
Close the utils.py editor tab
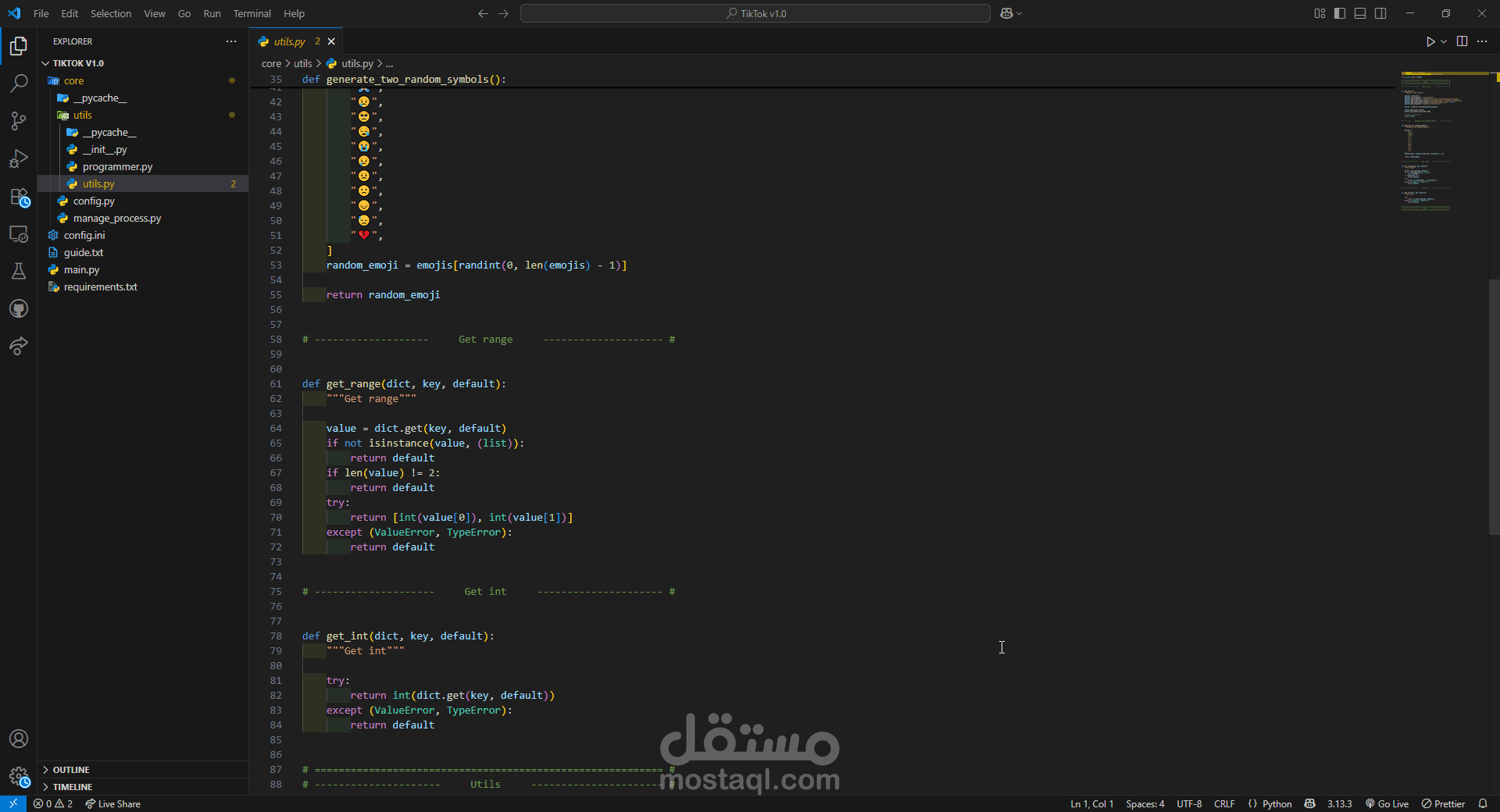click(x=331, y=41)
